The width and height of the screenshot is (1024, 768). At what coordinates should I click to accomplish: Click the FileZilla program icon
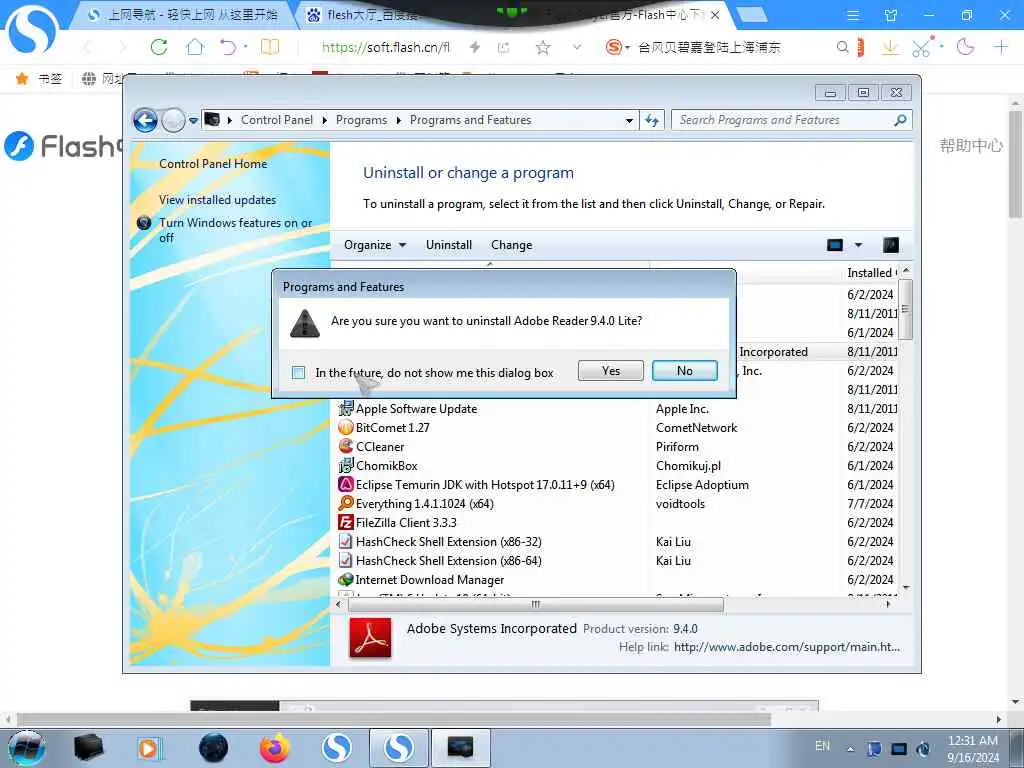(x=345, y=522)
